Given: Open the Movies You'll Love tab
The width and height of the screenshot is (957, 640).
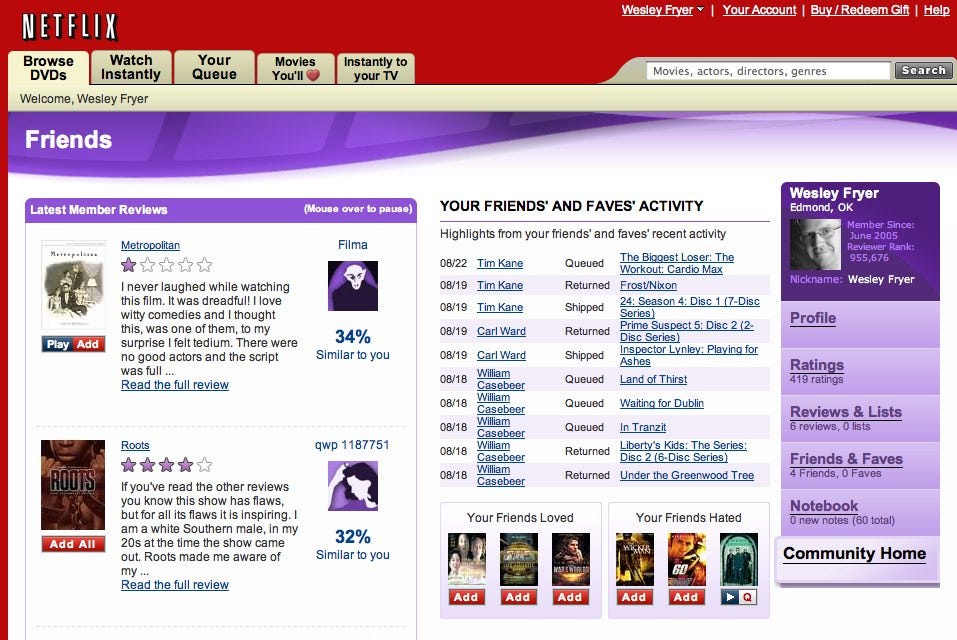Looking at the screenshot, I should point(295,68).
